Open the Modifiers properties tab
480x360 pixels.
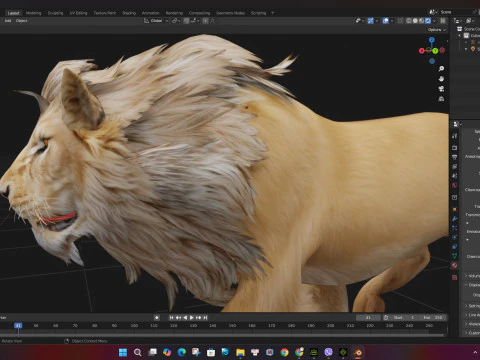pyautogui.click(x=455, y=219)
